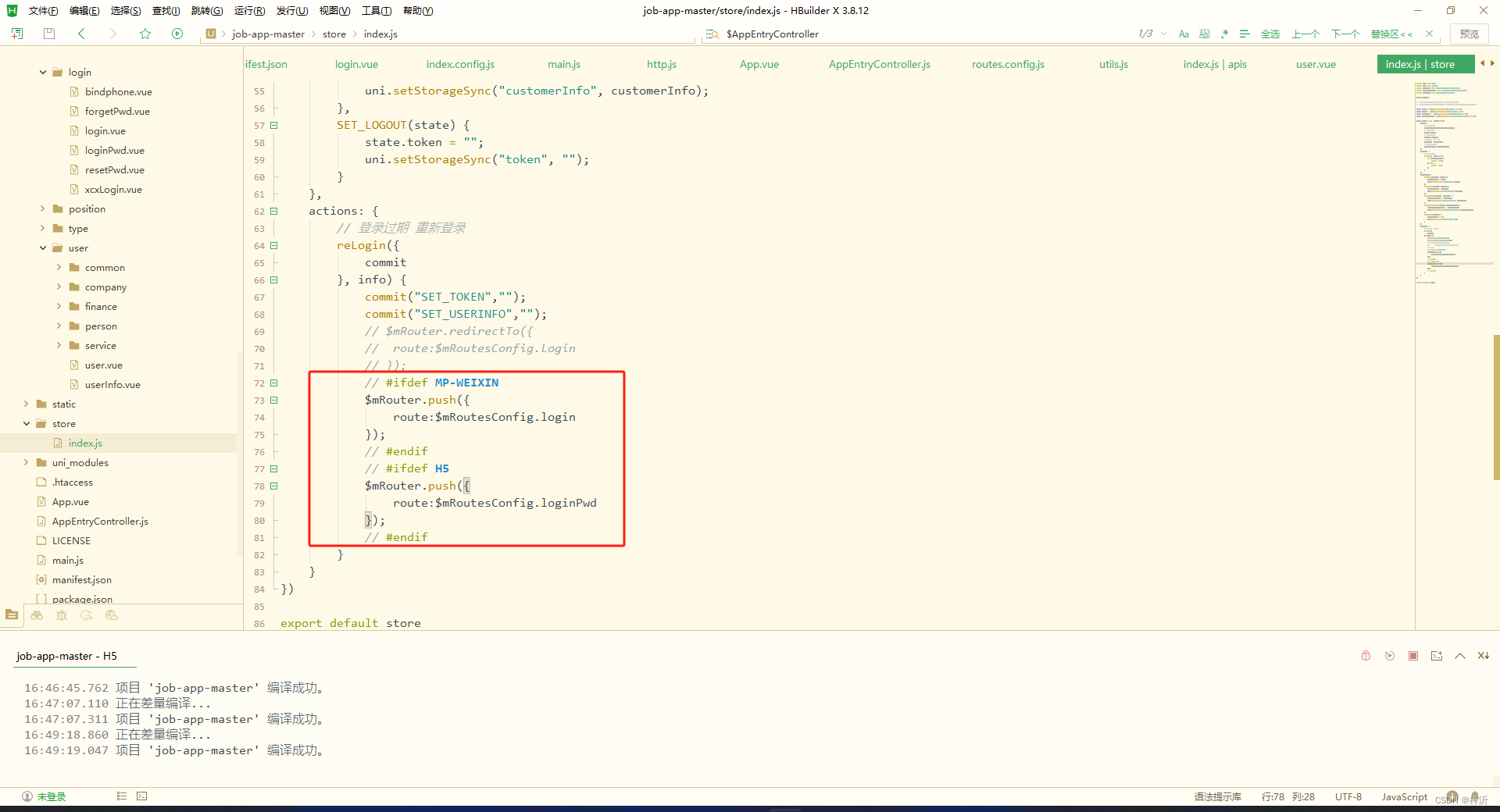This screenshot has height=812, width=1500.
Task: Click the UTF-8 encoding in status bar
Action: (1348, 796)
